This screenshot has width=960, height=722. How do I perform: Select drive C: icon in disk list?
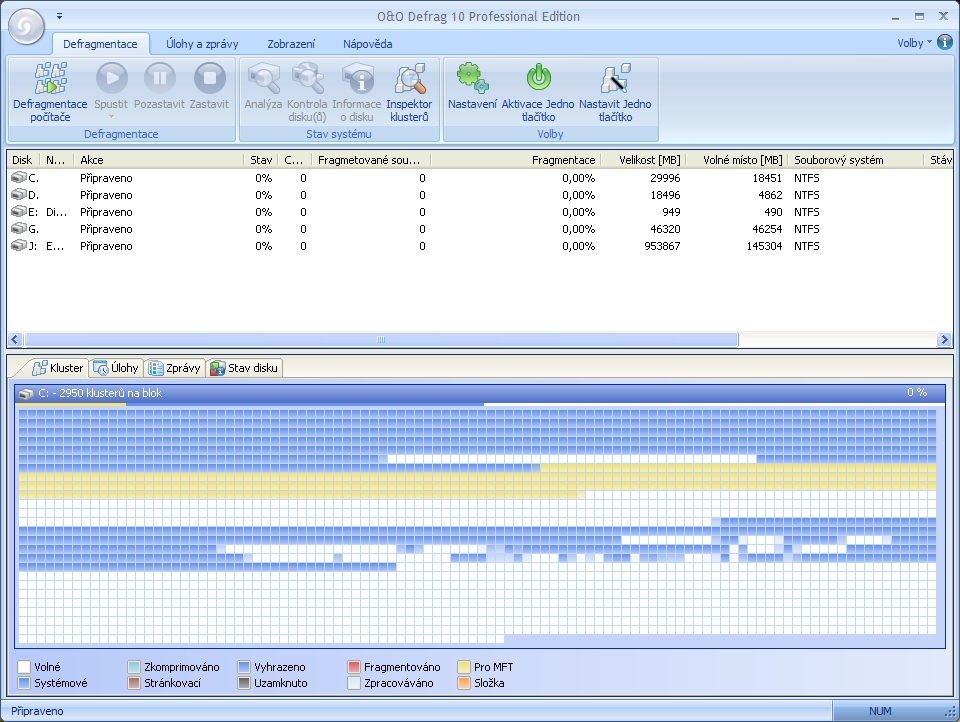tap(19, 178)
